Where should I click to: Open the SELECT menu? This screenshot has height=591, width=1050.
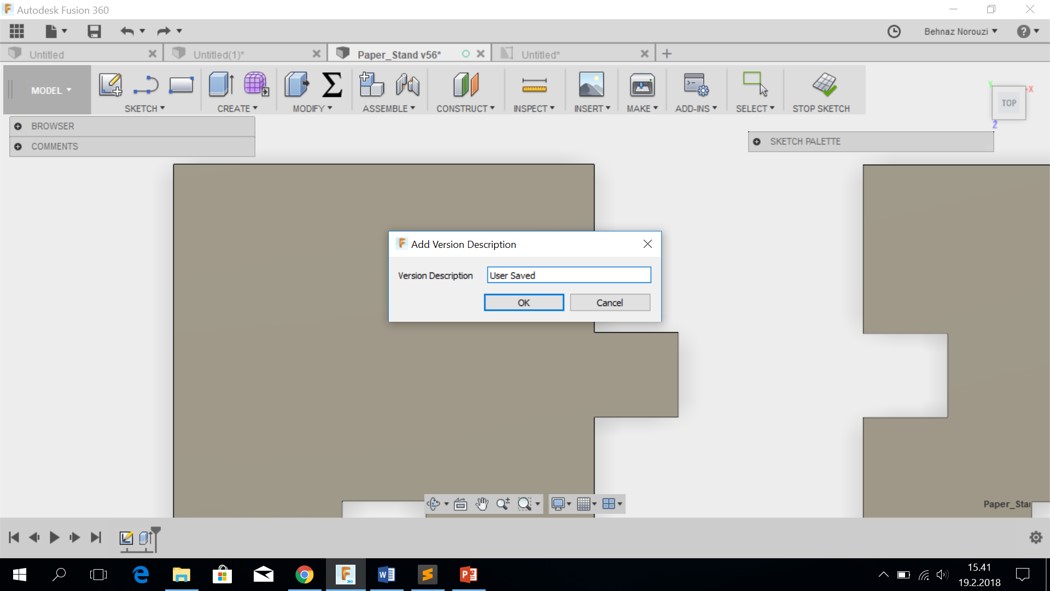(x=755, y=108)
